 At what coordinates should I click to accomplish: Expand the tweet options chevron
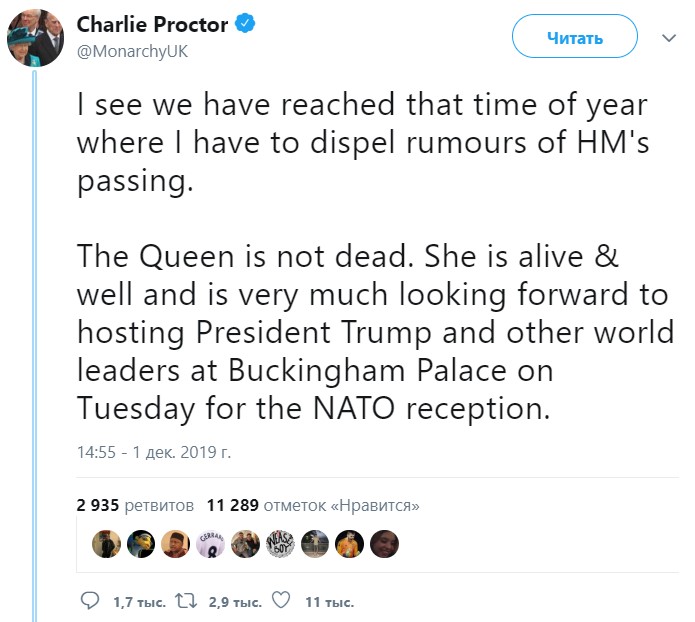pyautogui.click(x=669, y=38)
